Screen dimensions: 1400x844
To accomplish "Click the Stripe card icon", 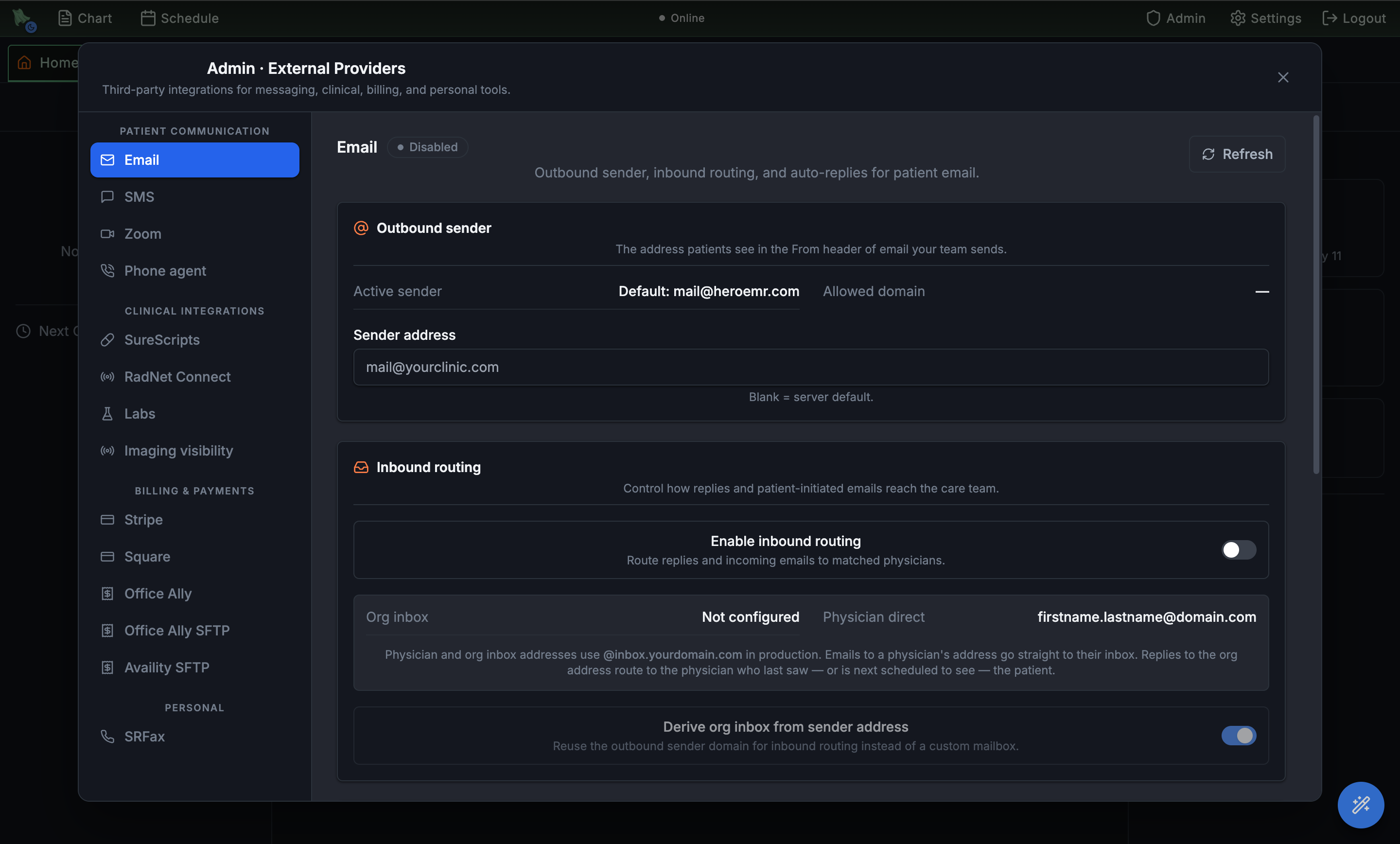I will coord(107,519).
